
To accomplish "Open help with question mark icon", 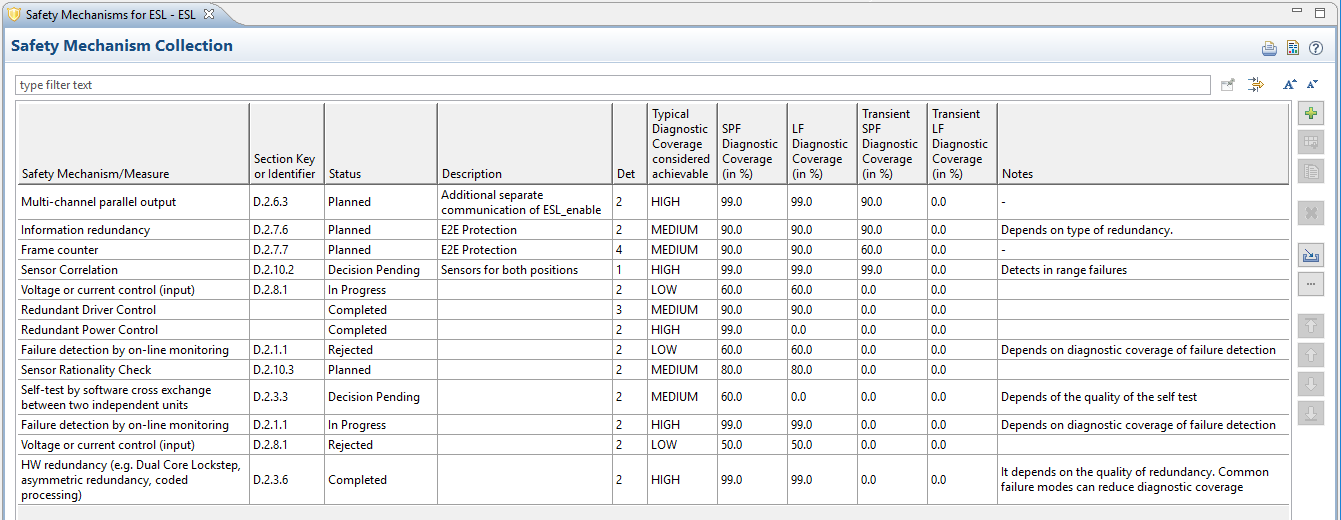I will (x=1316, y=48).
